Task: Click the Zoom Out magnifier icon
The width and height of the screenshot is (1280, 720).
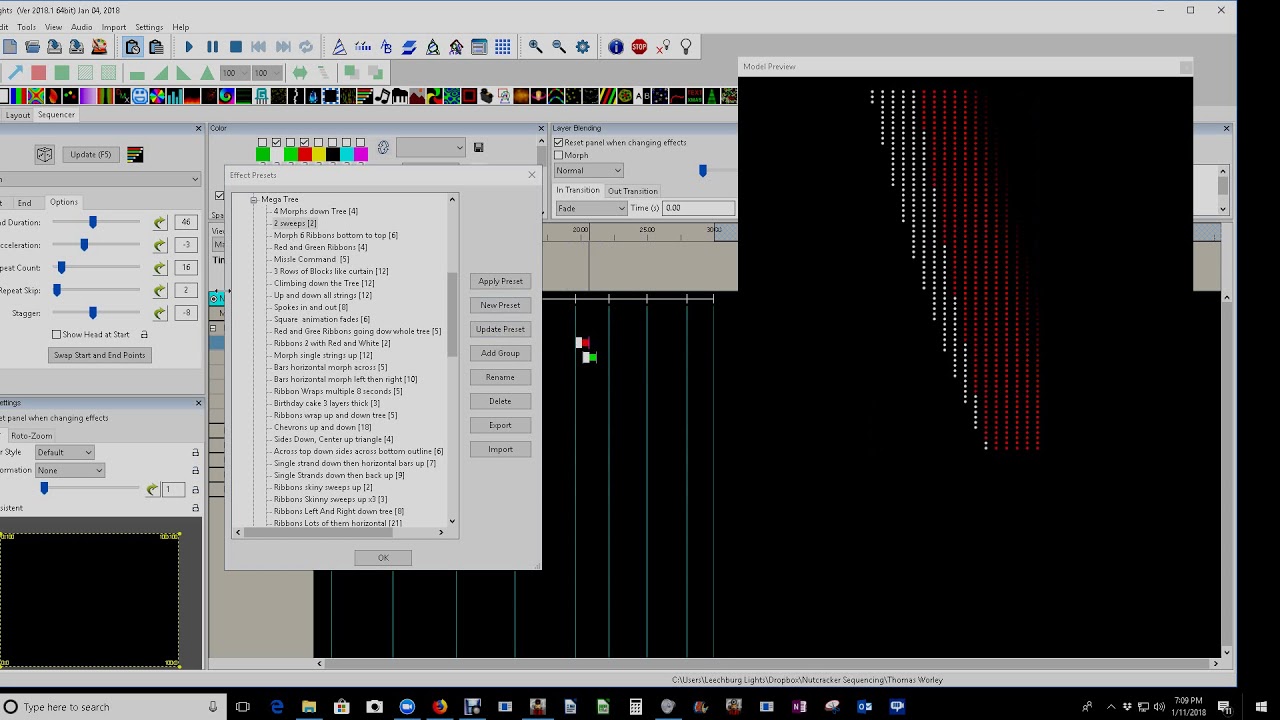Action: (x=559, y=47)
